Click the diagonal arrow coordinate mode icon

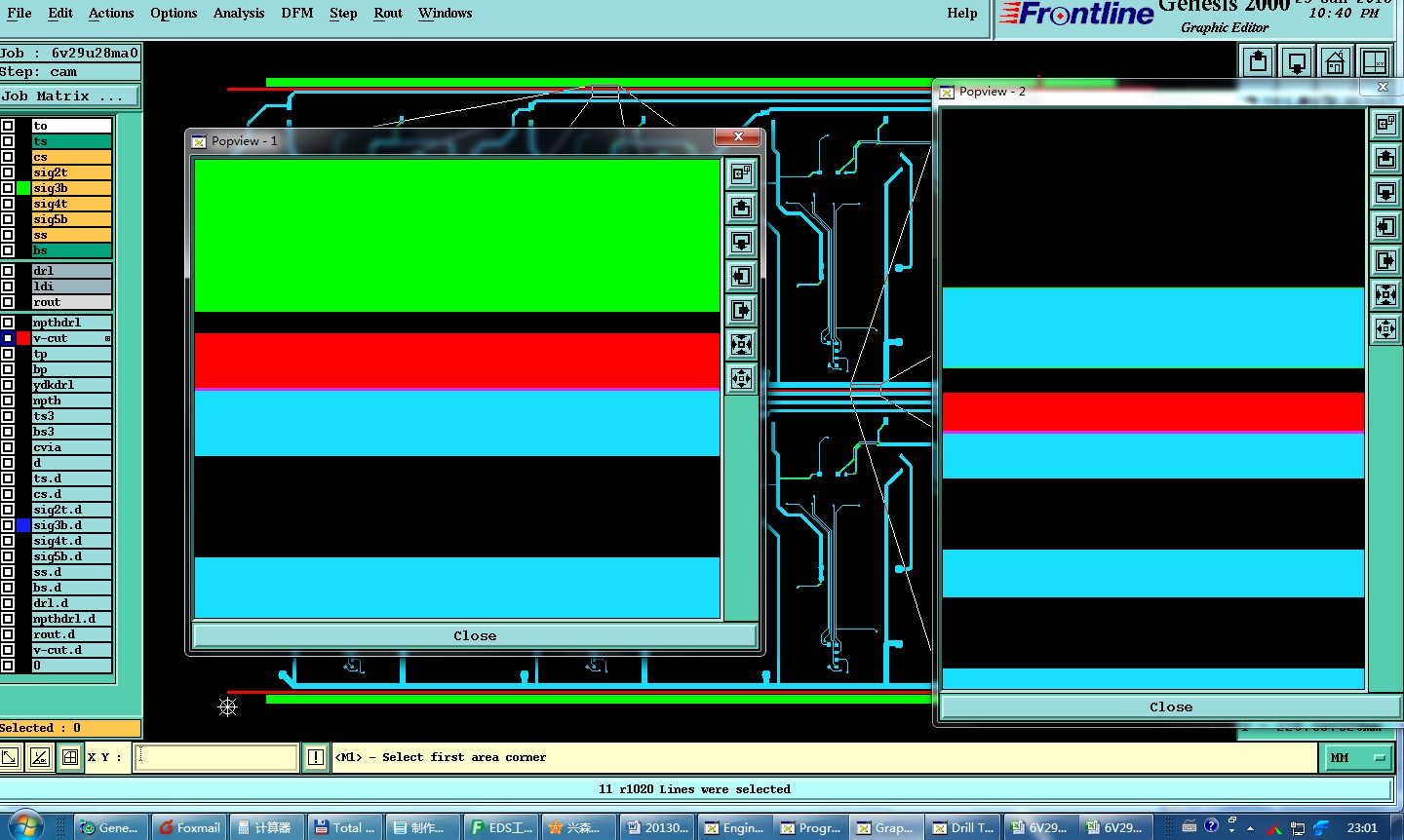point(10,757)
